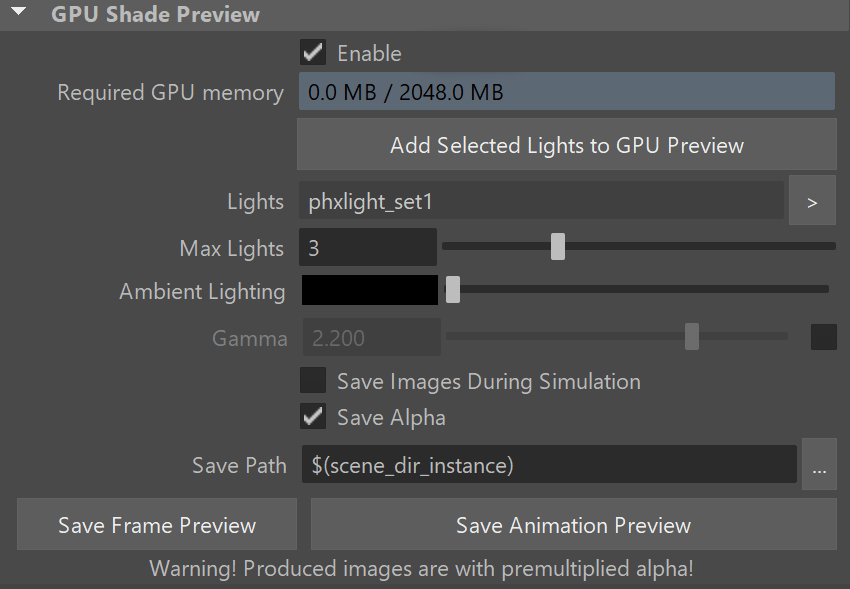The height and width of the screenshot is (589, 850).
Task: Open the Save Path browse ellipsis button
Action: coord(819,464)
